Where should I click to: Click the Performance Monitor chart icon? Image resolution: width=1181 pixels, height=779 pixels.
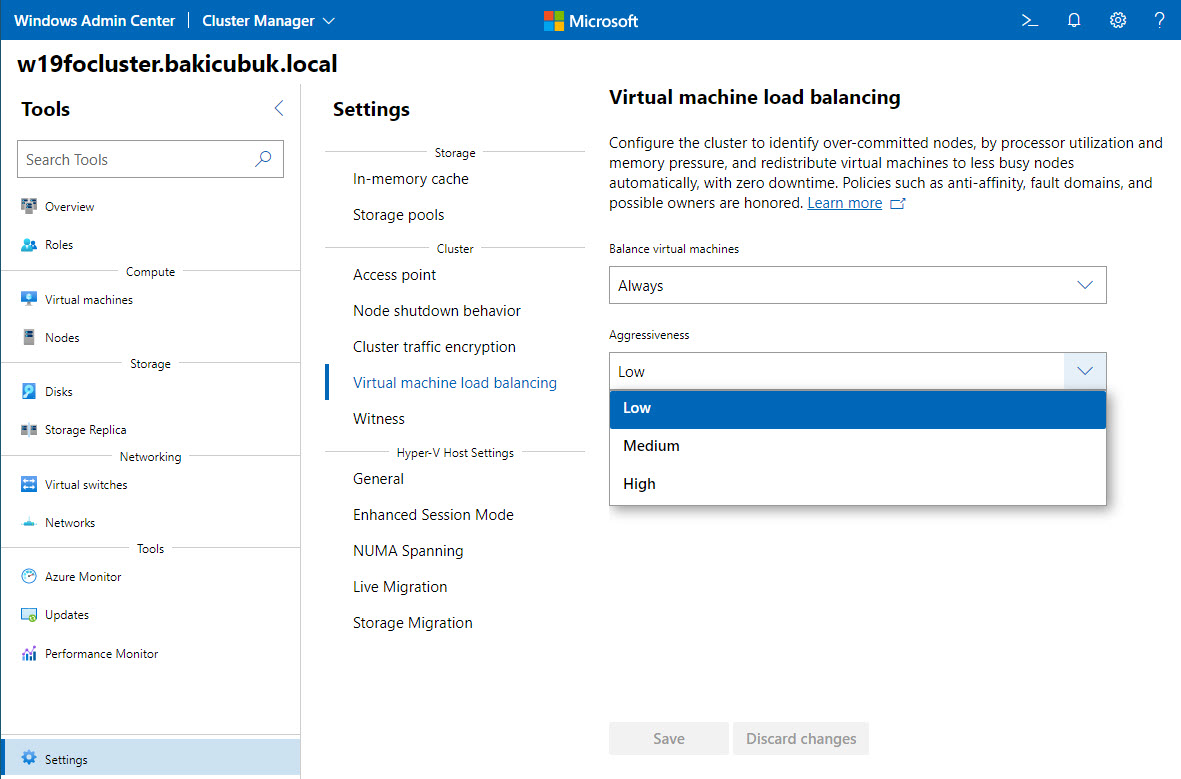pos(29,653)
